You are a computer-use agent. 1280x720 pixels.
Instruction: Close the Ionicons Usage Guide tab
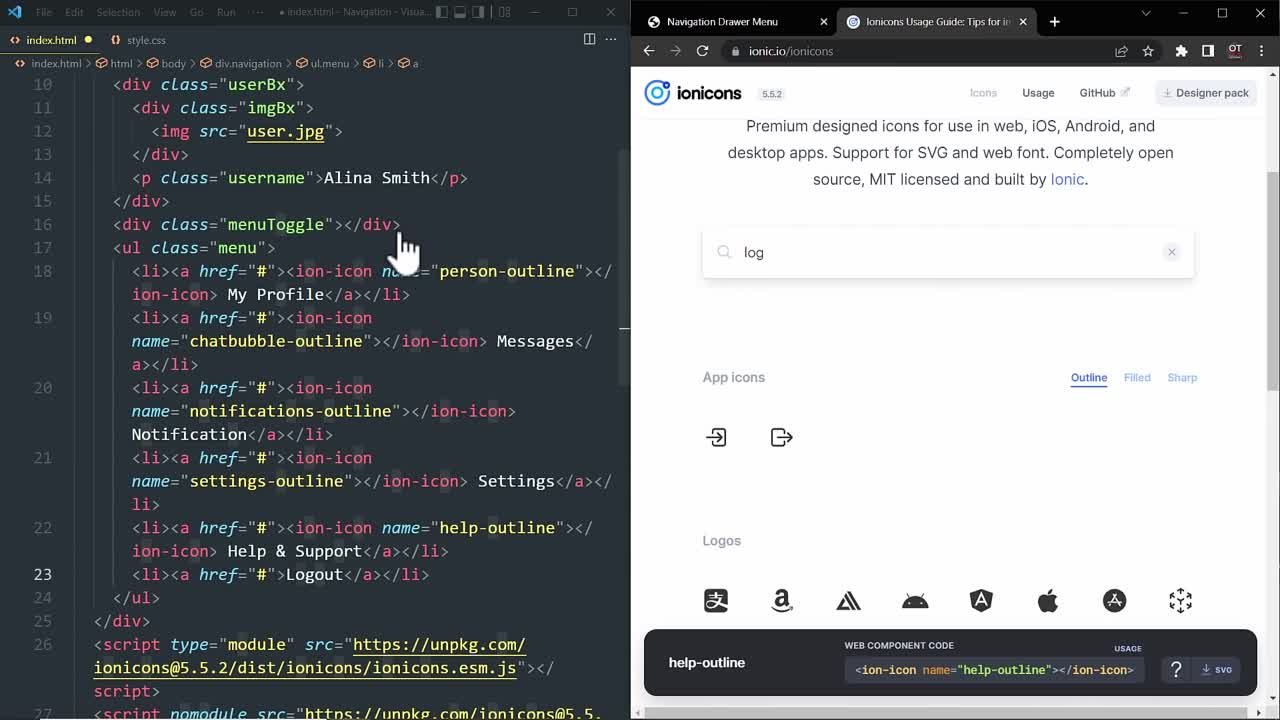click(x=1023, y=21)
